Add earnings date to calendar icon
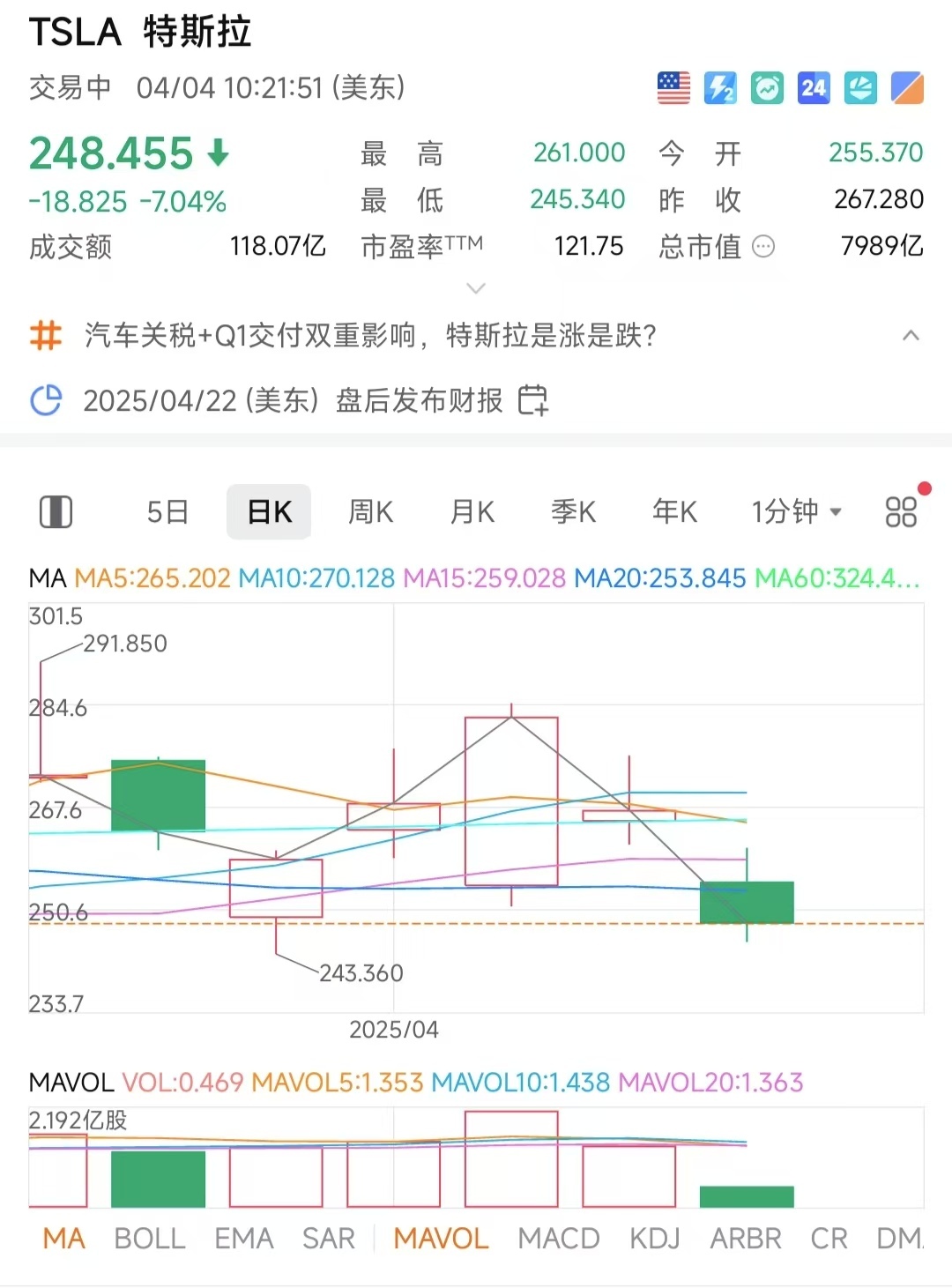This screenshot has width=952, height=1288. [x=532, y=400]
